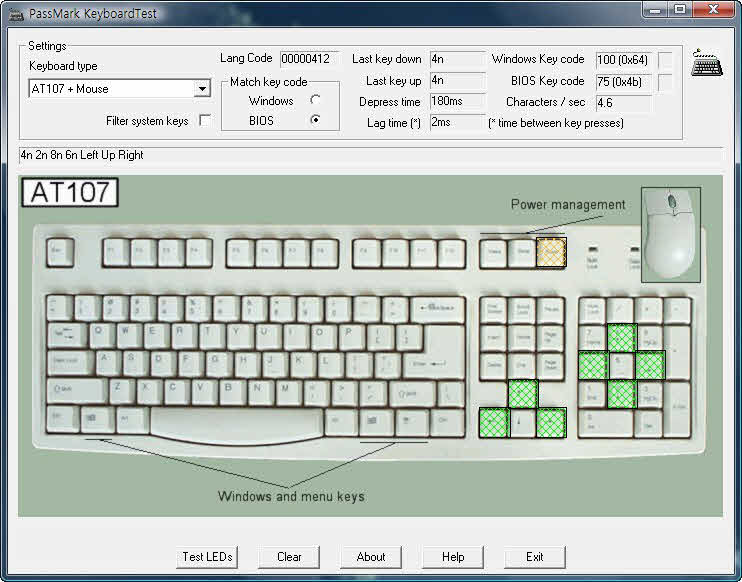Exit the KeyboardTest application
Image resolution: width=742 pixels, height=582 pixels.
[535, 557]
